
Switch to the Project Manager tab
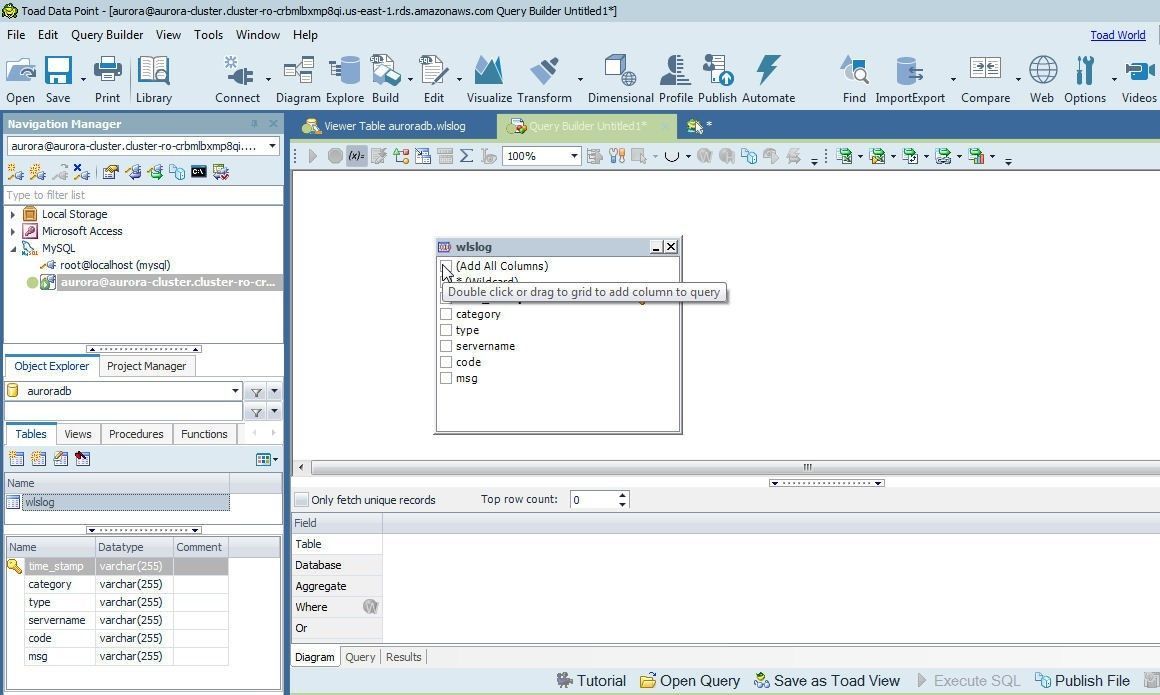coord(146,366)
